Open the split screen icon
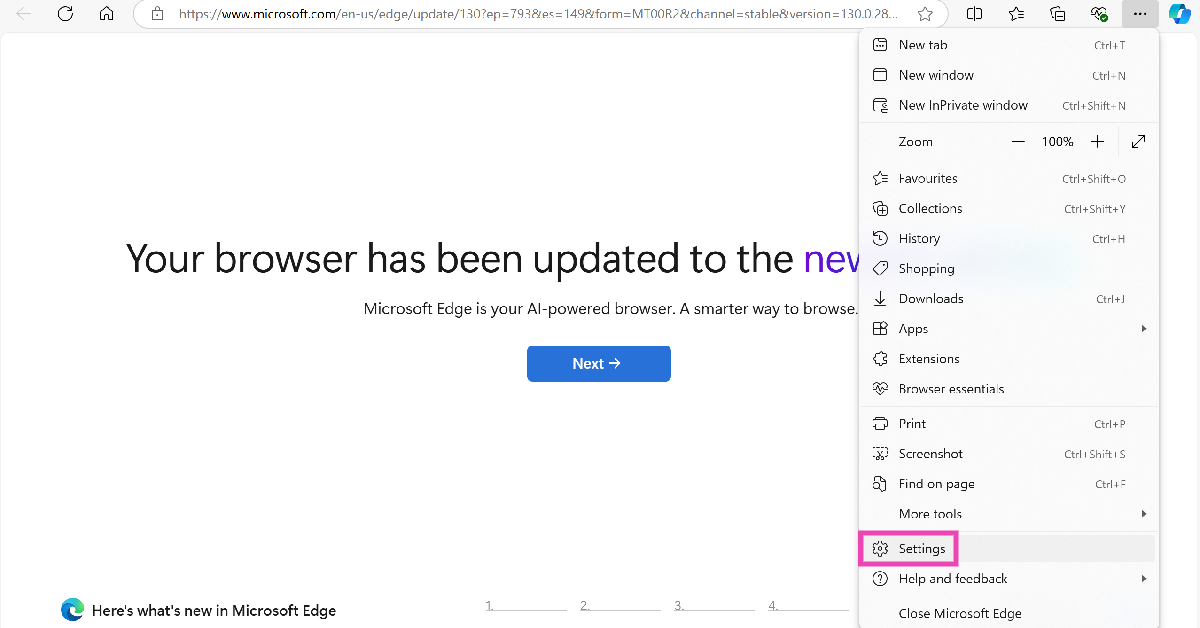Viewport: 1200px width, 628px height. (x=975, y=14)
